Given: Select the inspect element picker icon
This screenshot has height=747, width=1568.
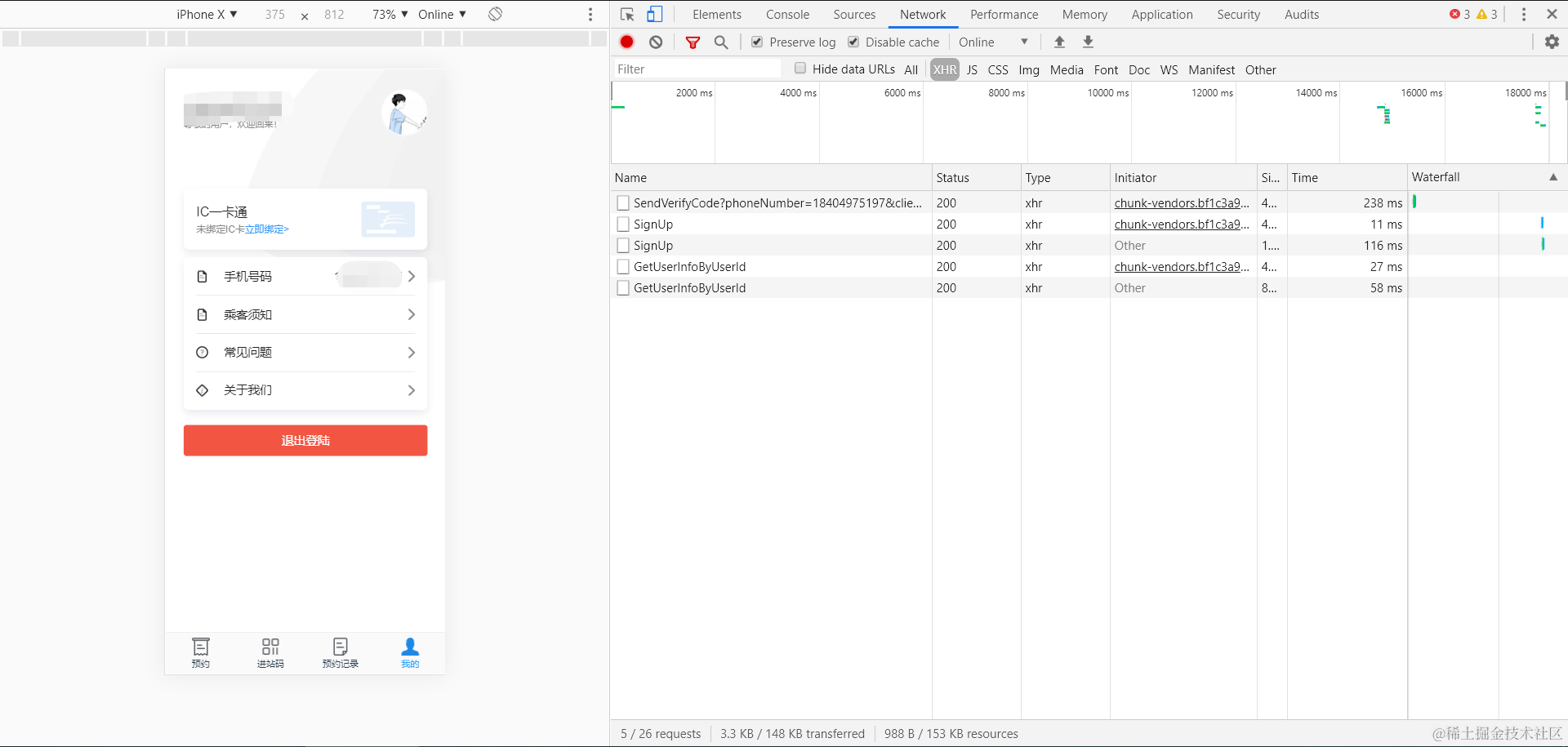Looking at the screenshot, I should pyautogui.click(x=627, y=15).
